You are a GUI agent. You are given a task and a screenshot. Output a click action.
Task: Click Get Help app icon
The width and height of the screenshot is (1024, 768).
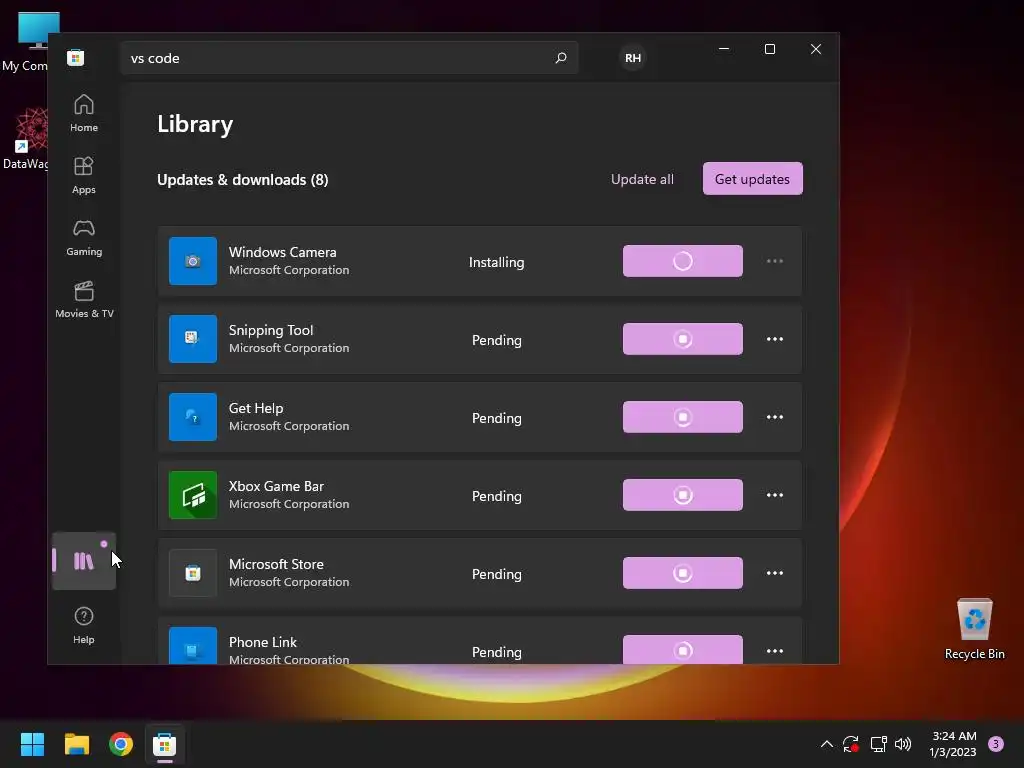click(x=193, y=417)
